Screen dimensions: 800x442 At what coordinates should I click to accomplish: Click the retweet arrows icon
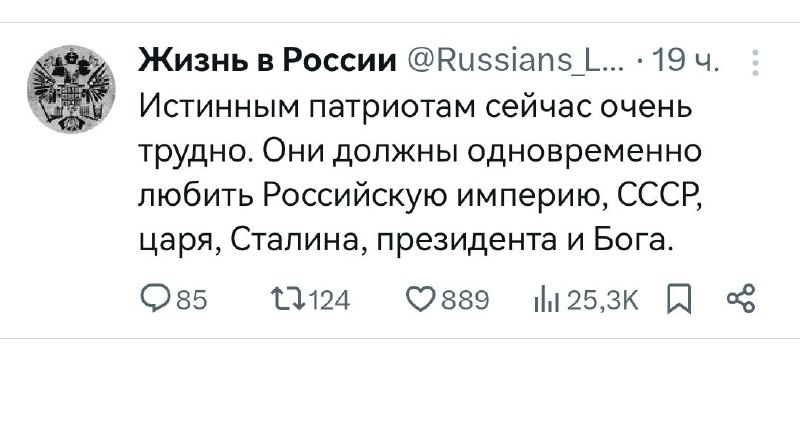coord(287,299)
